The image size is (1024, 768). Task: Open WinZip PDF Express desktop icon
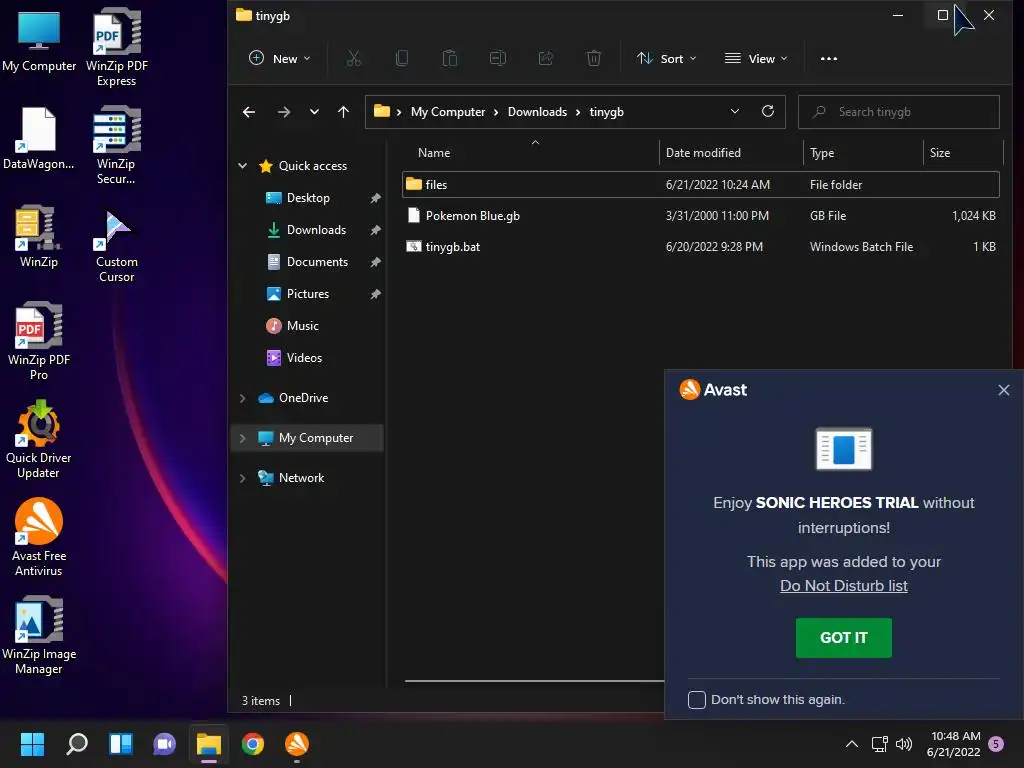(x=117, y=47)
